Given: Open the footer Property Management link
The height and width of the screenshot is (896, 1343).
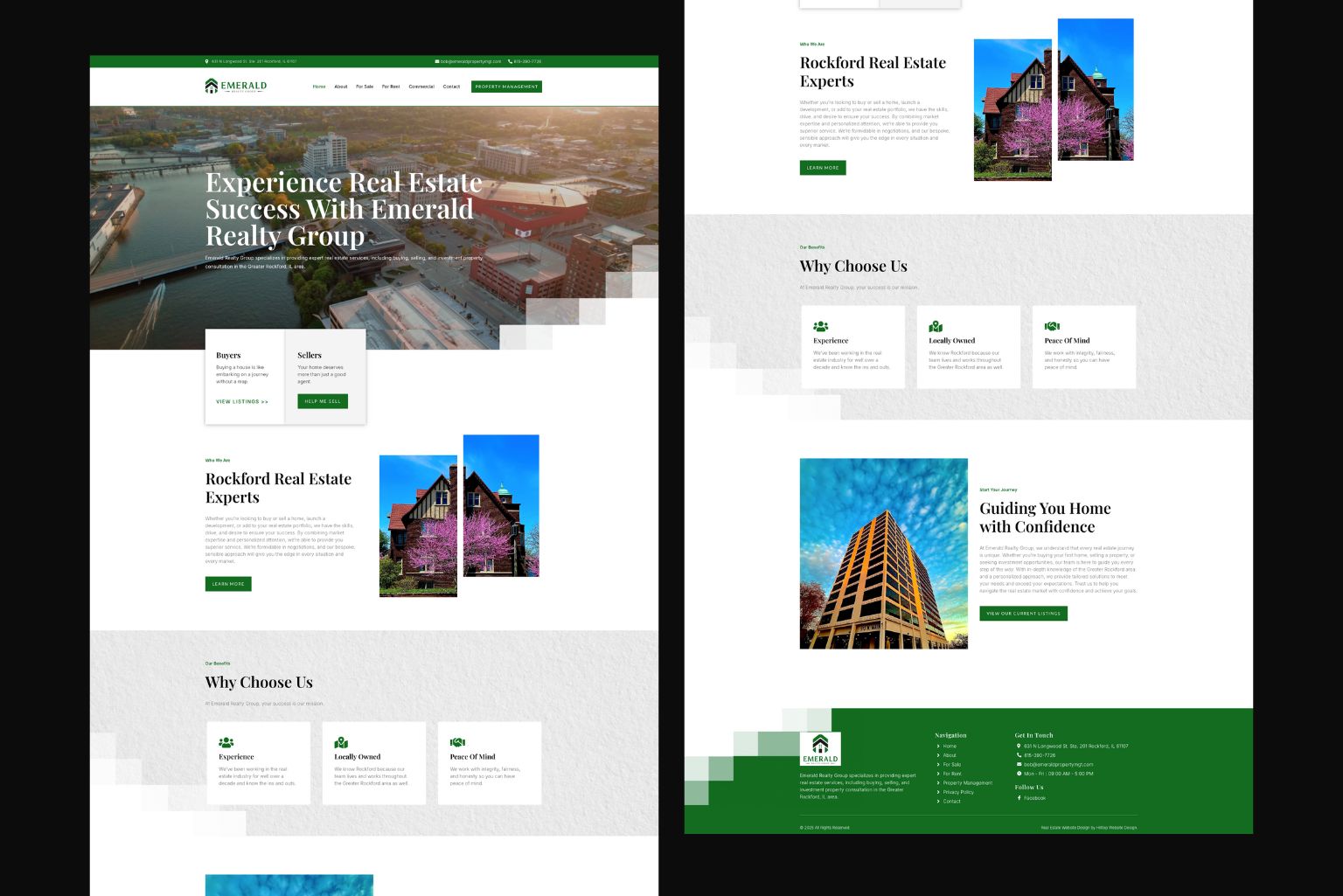Looking at the screenshot, I should tap(968, 782).
